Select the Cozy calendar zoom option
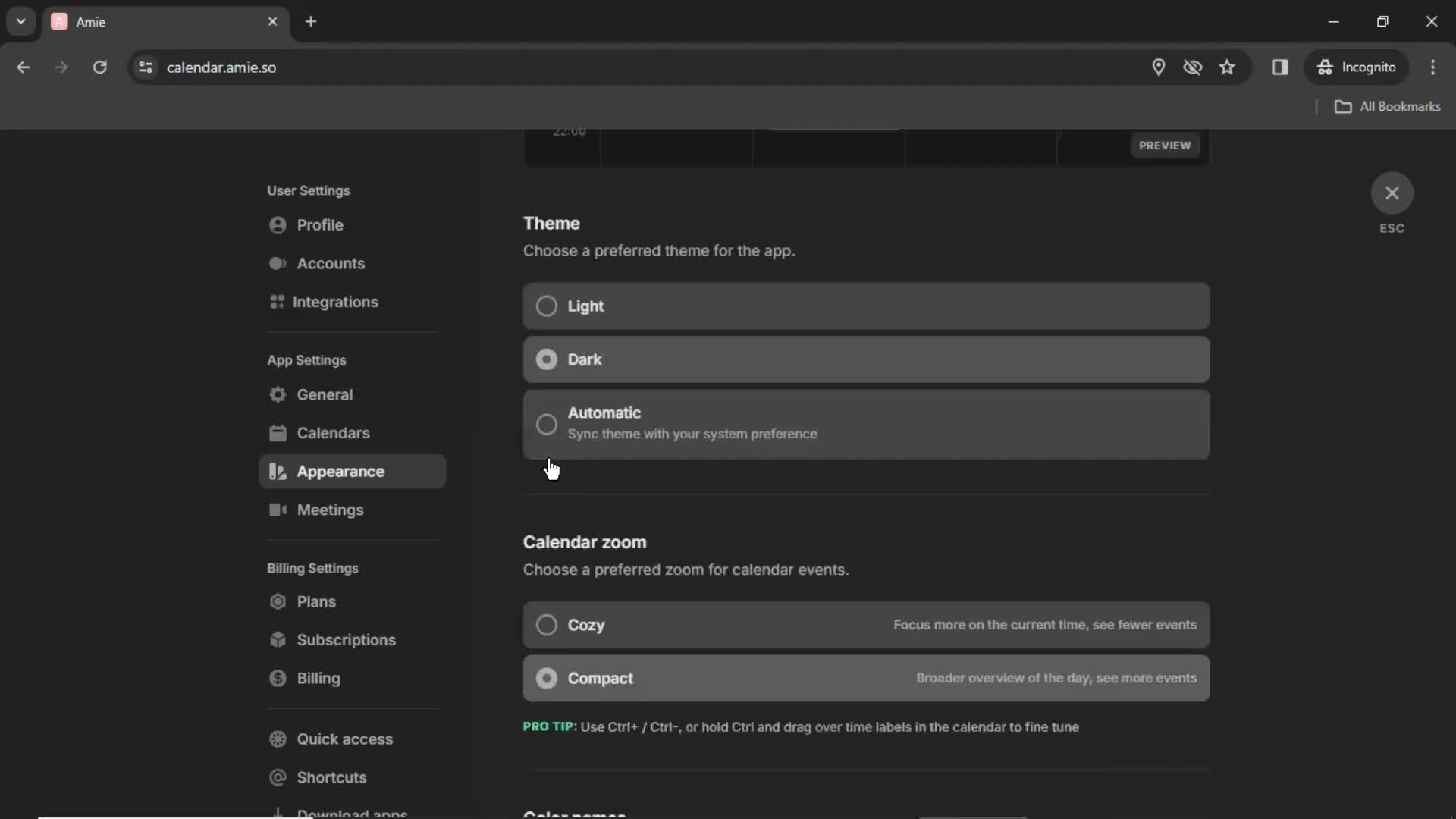Screen dimensions: 1456x819 coord(546,624)
